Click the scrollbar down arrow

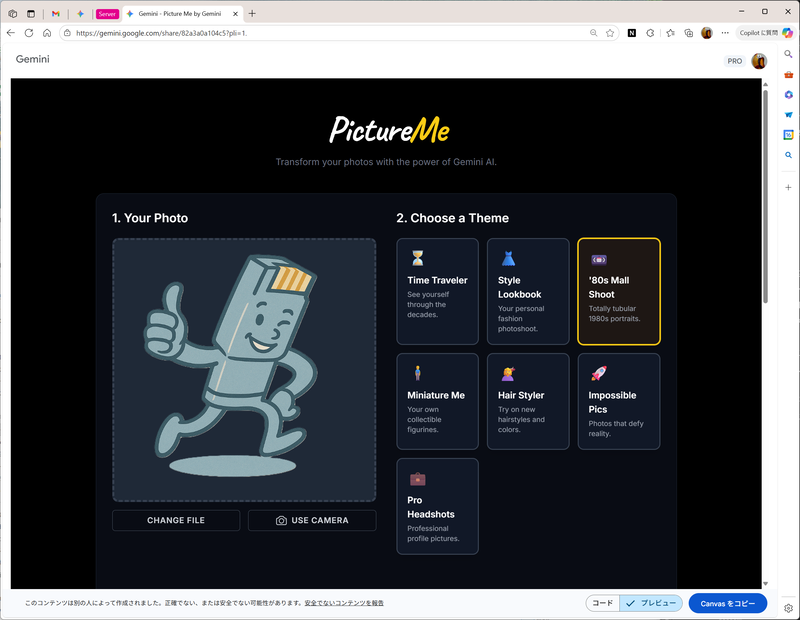point(765,584)
